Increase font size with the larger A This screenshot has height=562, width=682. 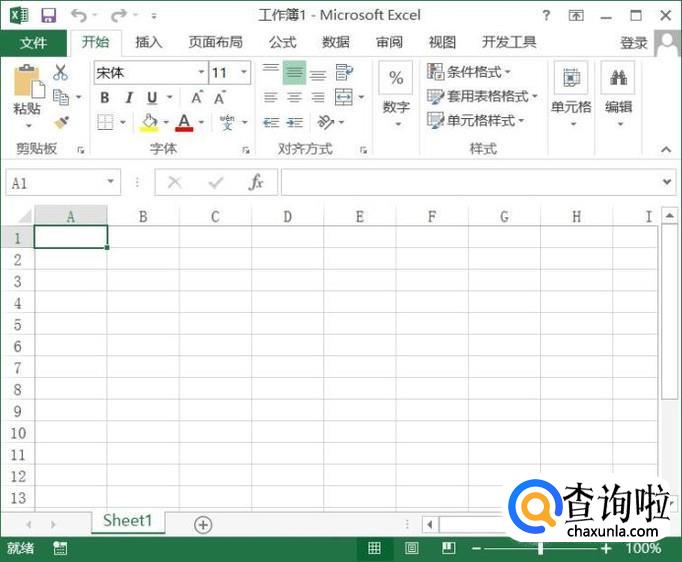(x=197, y=97)
